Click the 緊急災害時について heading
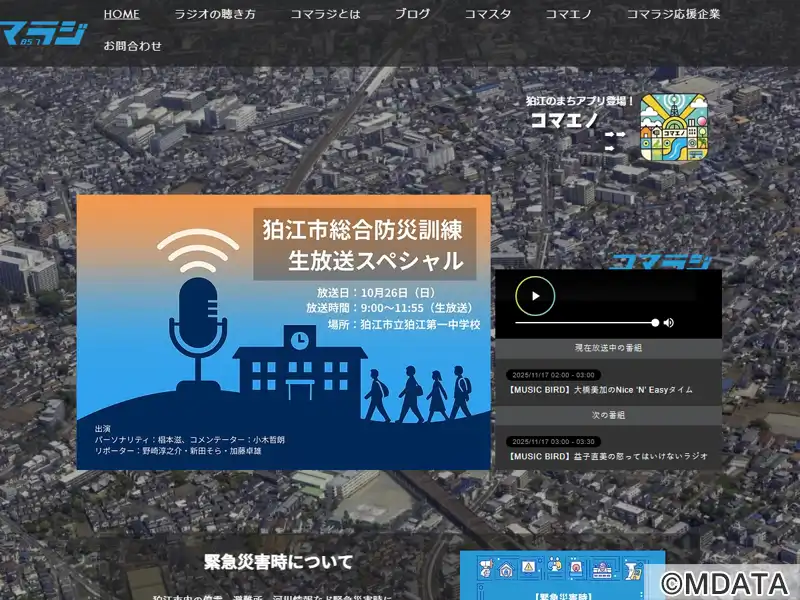The image size is (800, 600). [278, 560]
